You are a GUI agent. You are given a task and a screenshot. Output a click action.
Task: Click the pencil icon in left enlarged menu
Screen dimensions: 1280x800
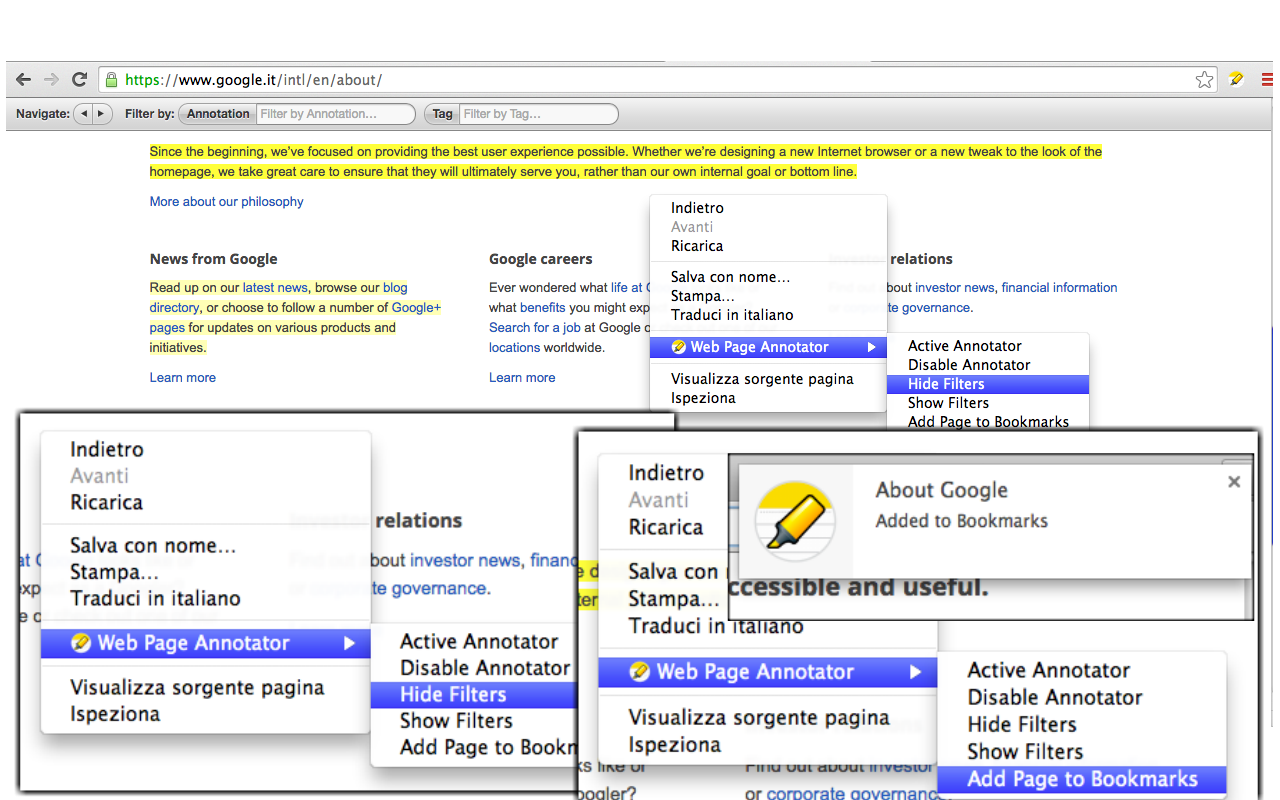click(82, 643)
